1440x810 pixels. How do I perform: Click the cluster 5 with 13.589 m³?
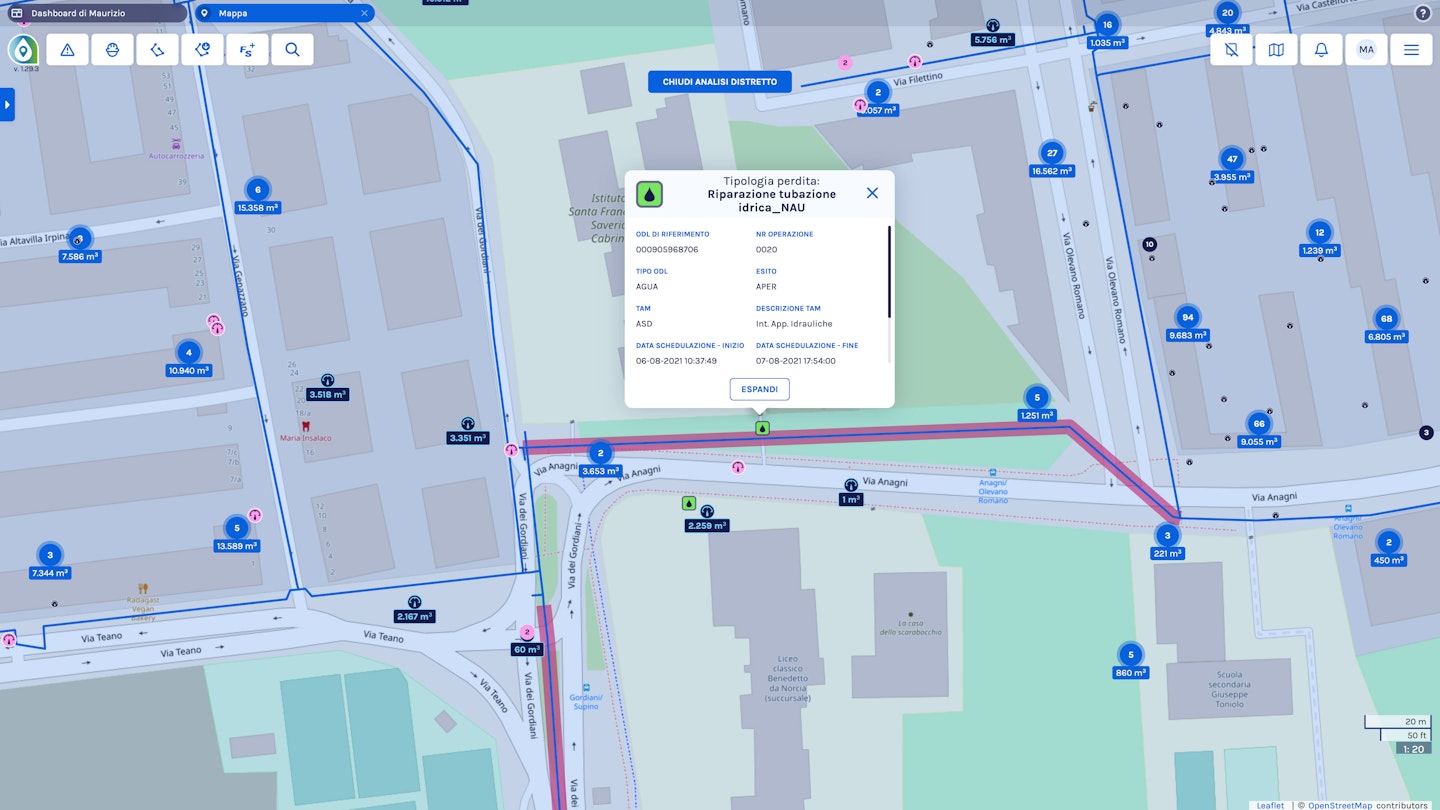[x=236, y=528]
